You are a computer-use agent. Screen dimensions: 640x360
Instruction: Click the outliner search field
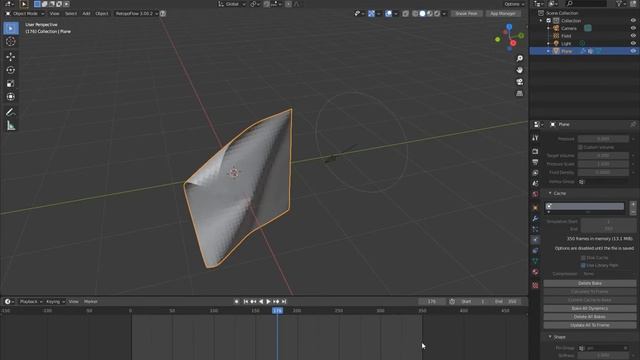[x=586, y=4]
